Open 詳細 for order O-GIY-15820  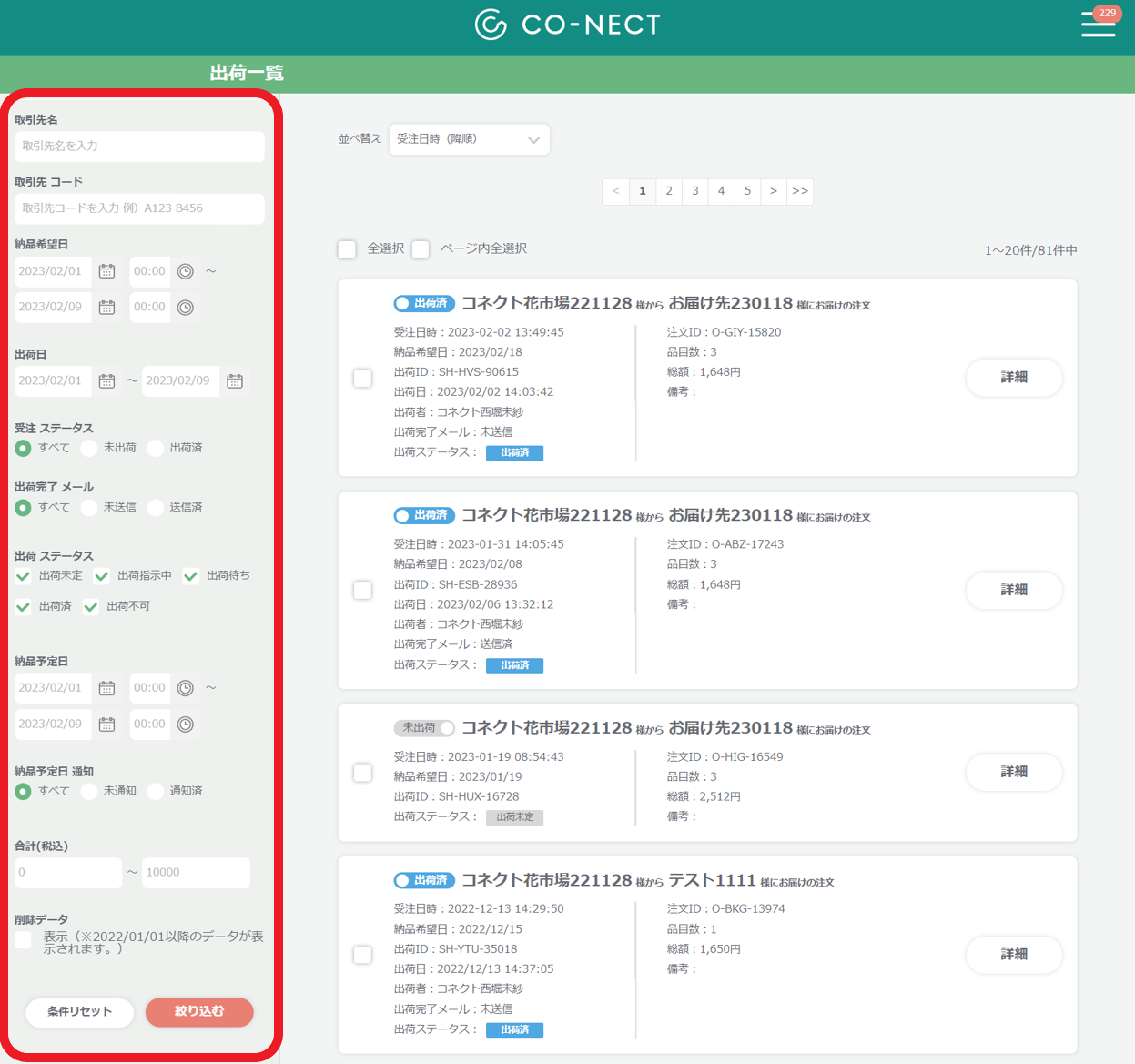tap(1014, 378)
